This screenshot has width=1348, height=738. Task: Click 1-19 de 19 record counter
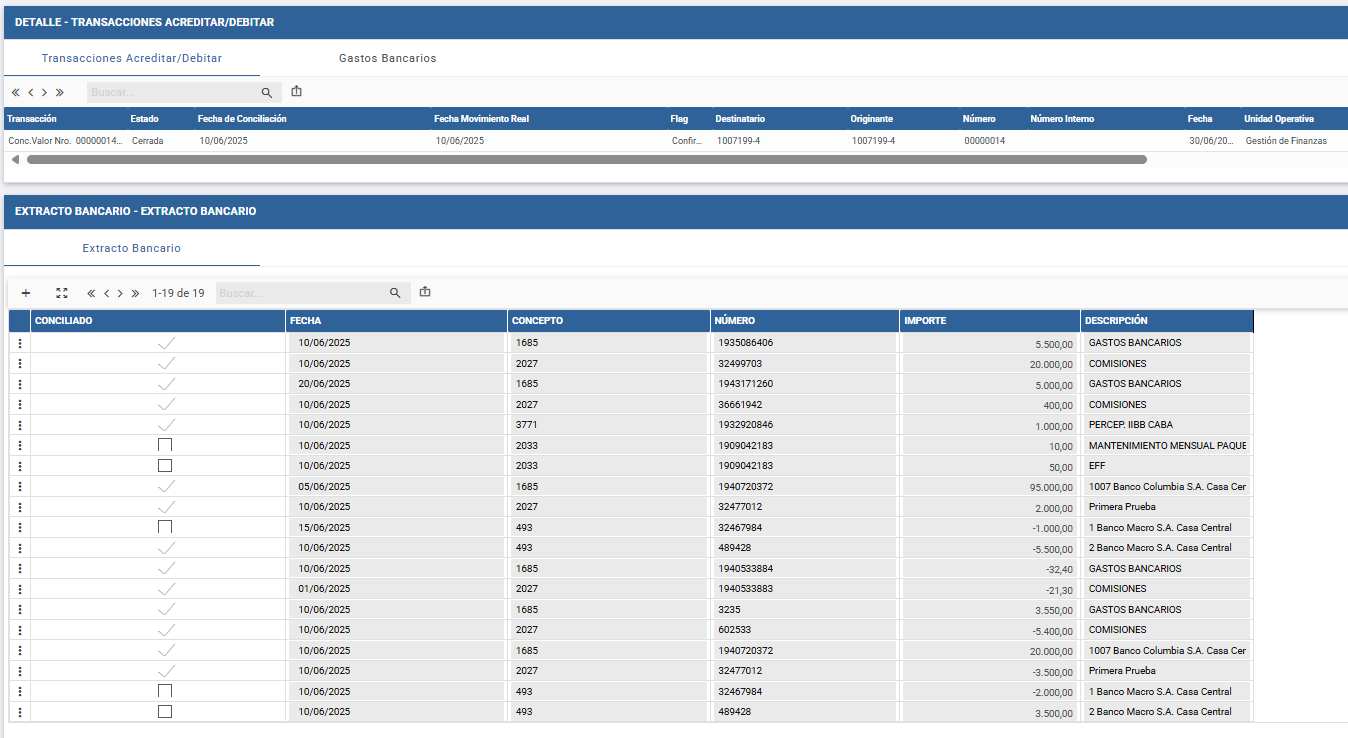178,293
